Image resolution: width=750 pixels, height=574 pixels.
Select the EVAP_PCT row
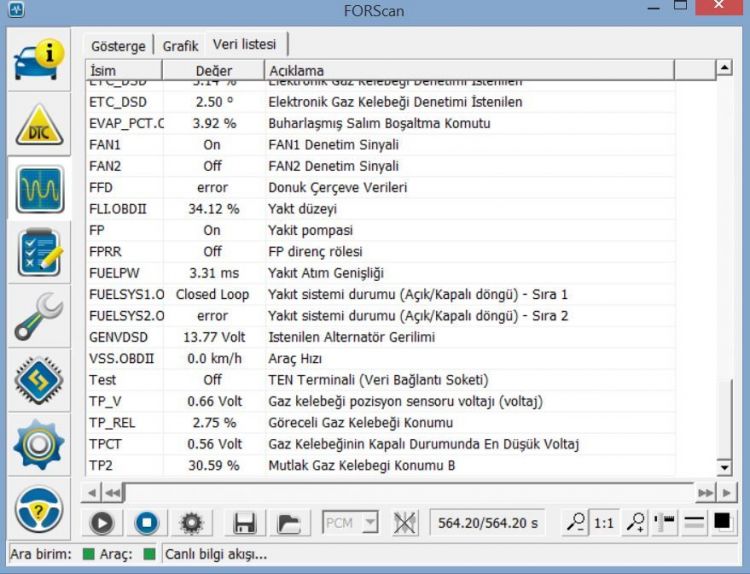pyautogui.click(x=380, y=123)
